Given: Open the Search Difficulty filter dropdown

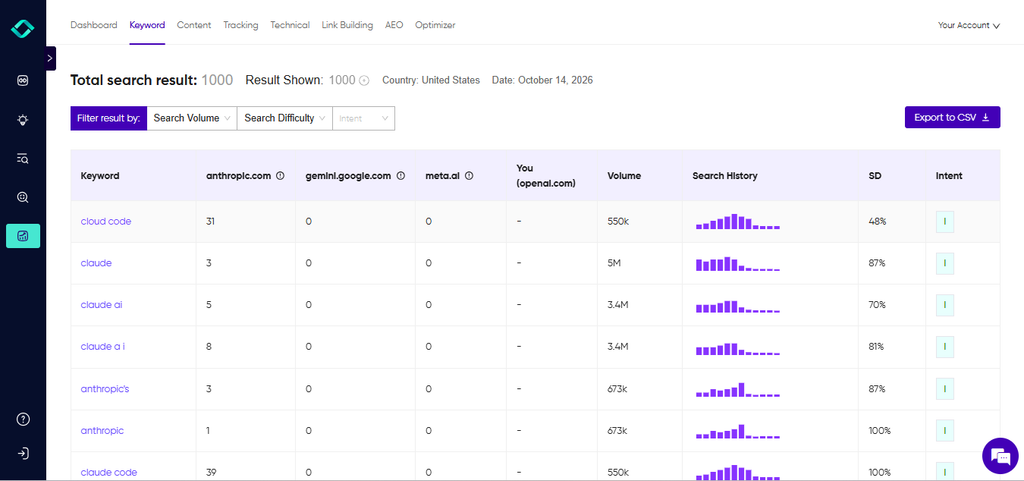Looking at the screenshot, I should pos(285,118).
